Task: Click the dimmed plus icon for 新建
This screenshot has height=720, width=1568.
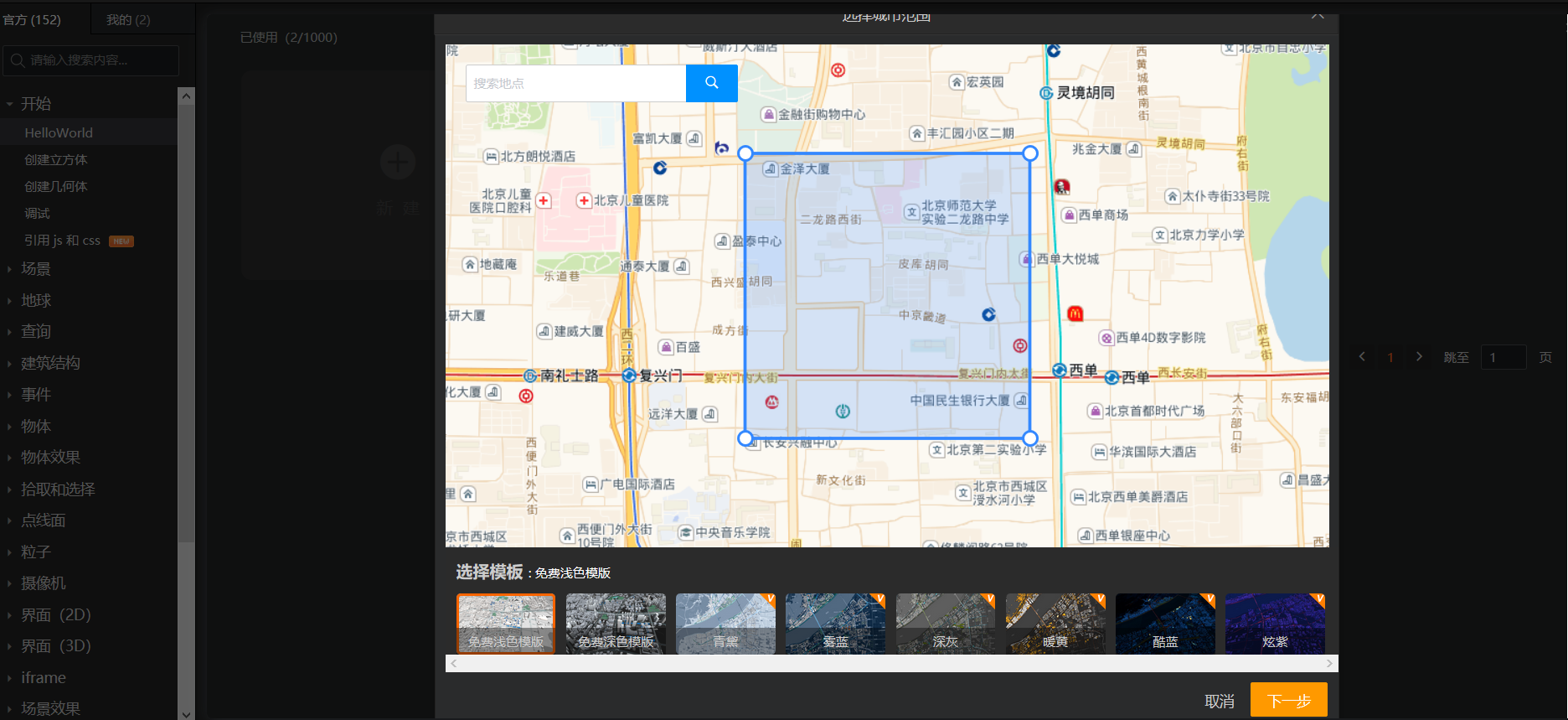Action: 398,162
